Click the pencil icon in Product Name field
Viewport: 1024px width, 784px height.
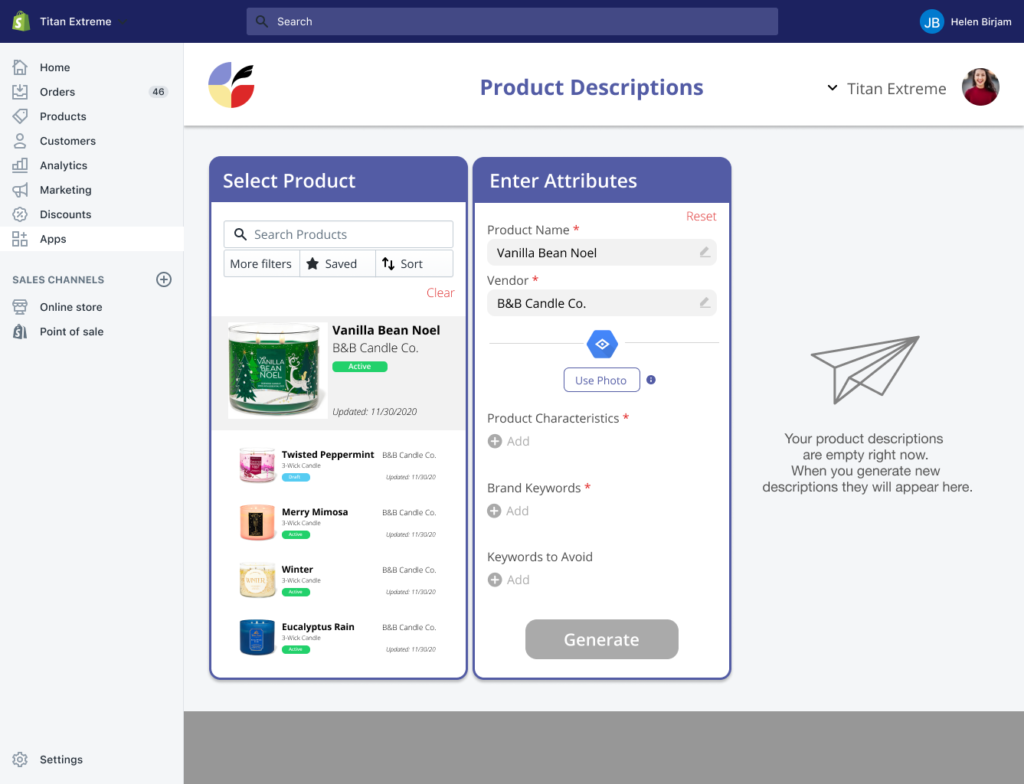coord(704,252)
